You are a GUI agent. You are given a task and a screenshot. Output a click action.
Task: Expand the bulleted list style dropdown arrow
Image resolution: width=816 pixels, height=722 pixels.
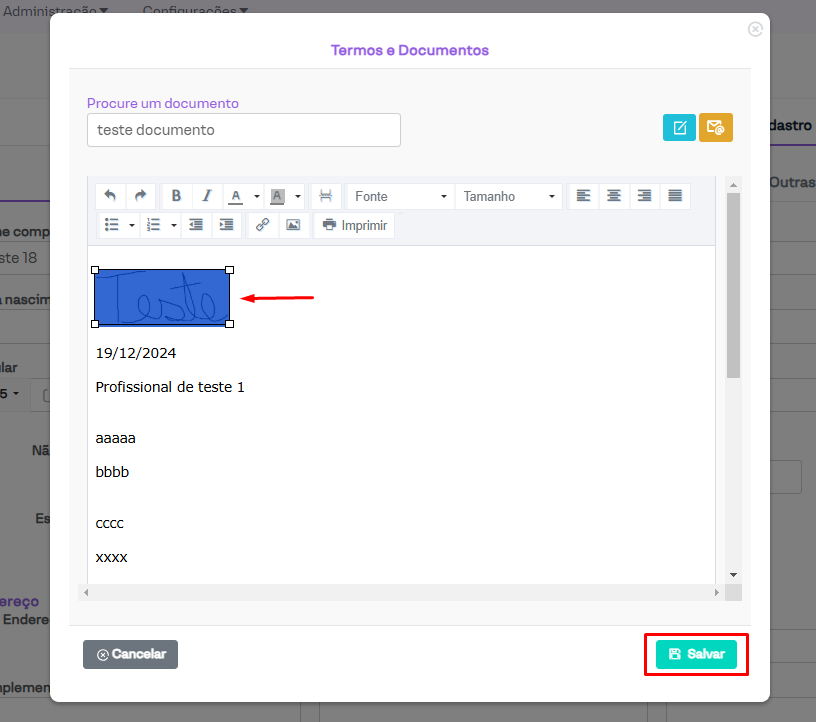click(132, 225)
